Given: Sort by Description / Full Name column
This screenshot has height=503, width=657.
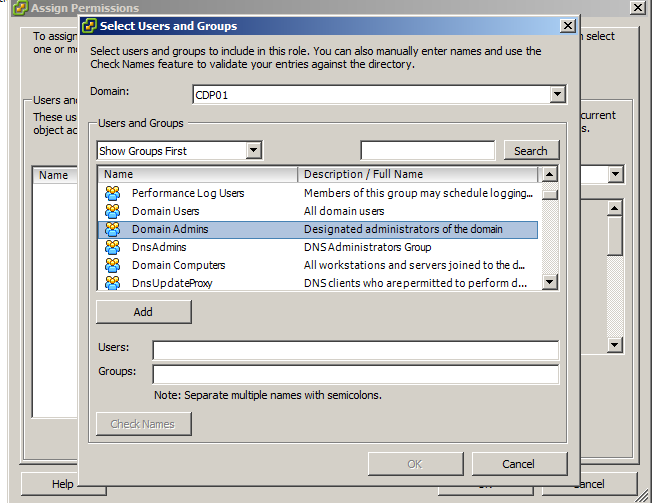Looking at the screenshot, I should (x=418, y=174).
